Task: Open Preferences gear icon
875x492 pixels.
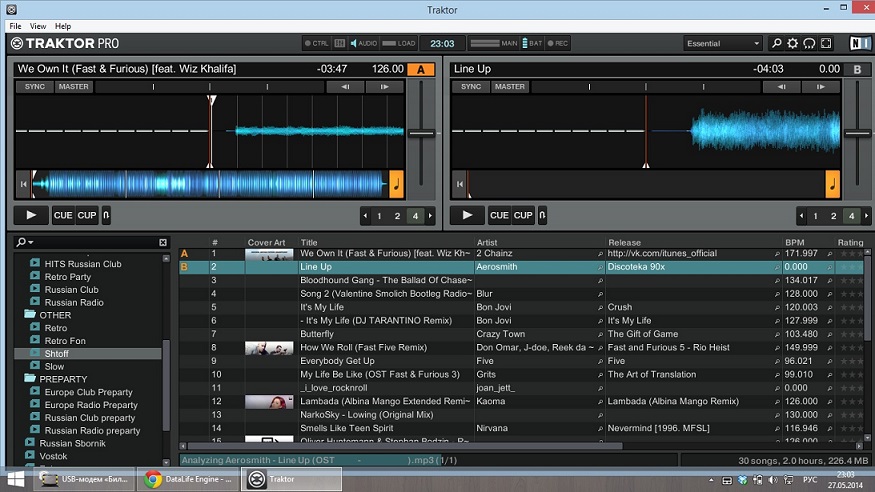Action: click(792, 43)
